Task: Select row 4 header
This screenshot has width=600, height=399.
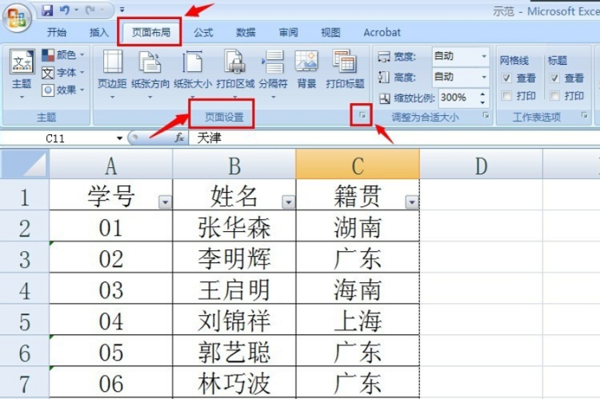Action: tap(24, 288)
